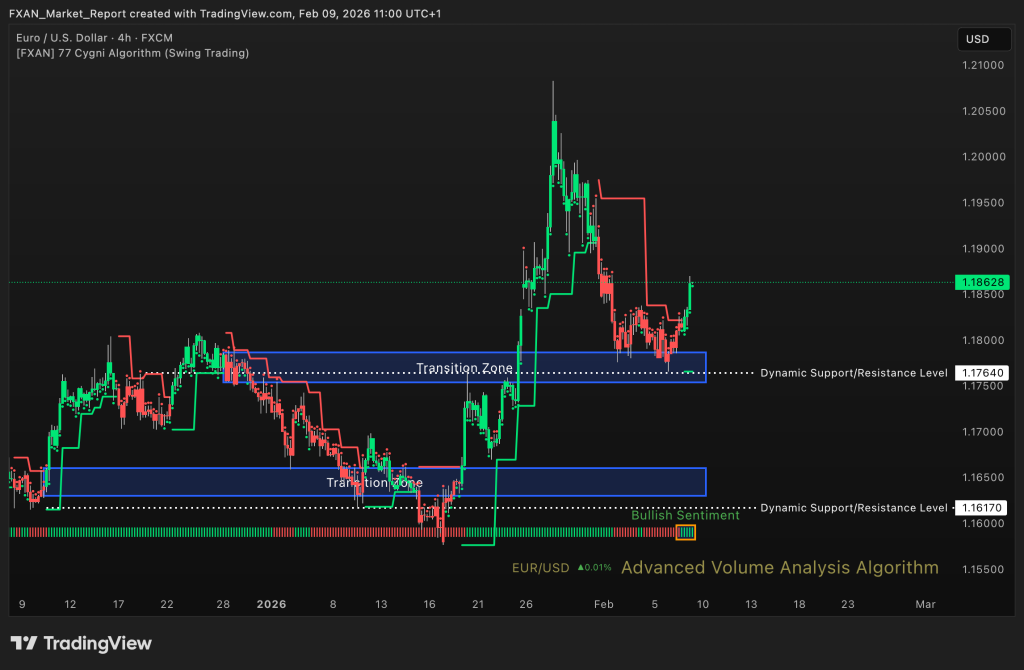
Task: Select the lower Transition Zone rectangle label
Action: 374,483
